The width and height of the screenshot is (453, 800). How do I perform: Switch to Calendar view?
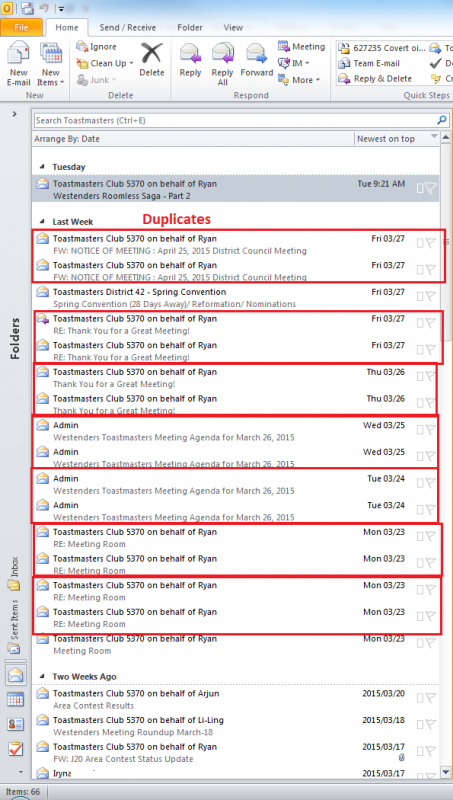coord(15,699)
